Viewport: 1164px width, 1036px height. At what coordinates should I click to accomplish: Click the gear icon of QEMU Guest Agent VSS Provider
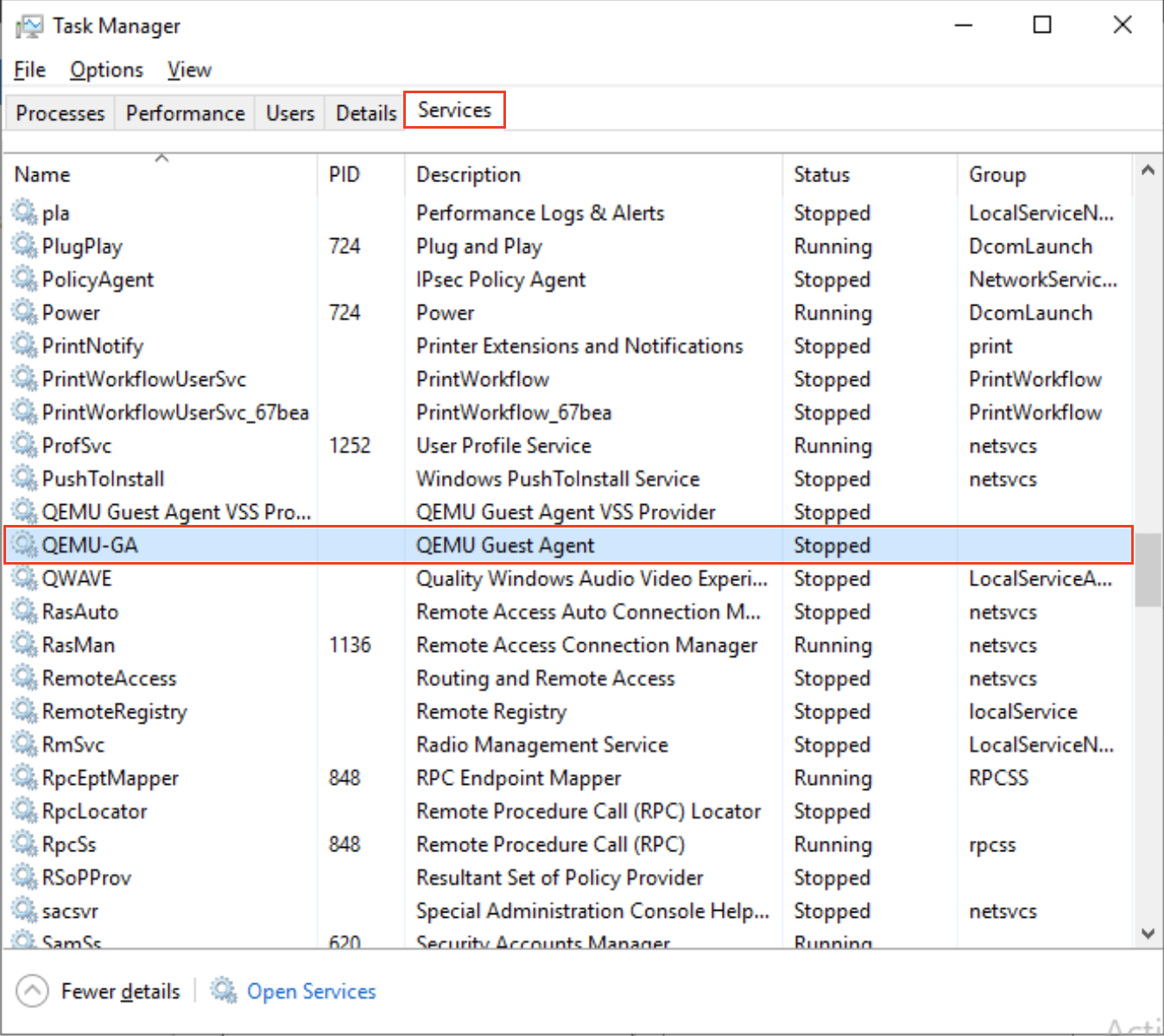[x=24, y=511]
